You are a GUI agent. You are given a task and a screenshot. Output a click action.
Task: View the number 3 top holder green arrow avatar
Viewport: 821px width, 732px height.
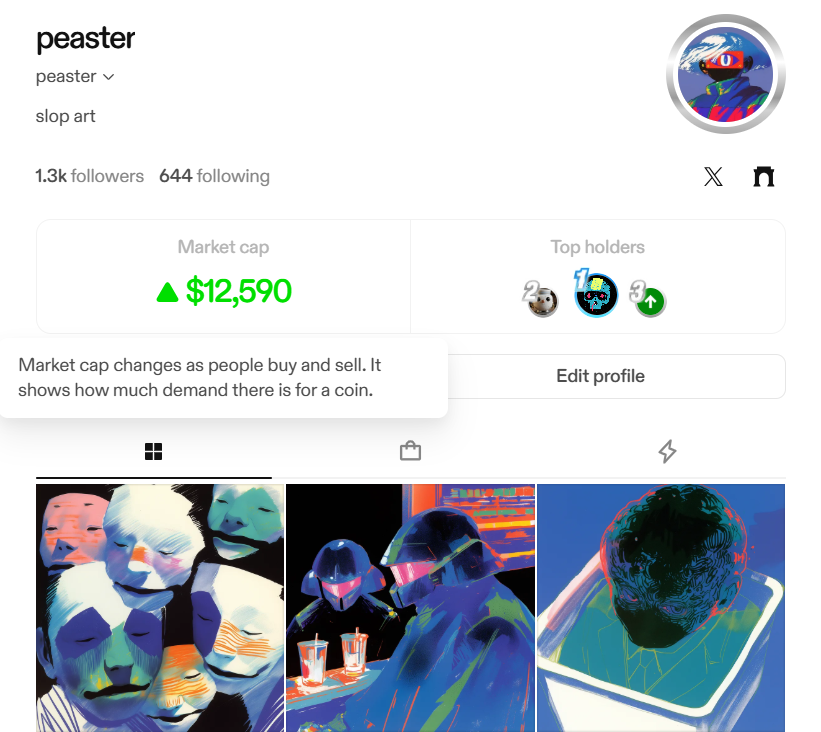(x=650, y=302)
